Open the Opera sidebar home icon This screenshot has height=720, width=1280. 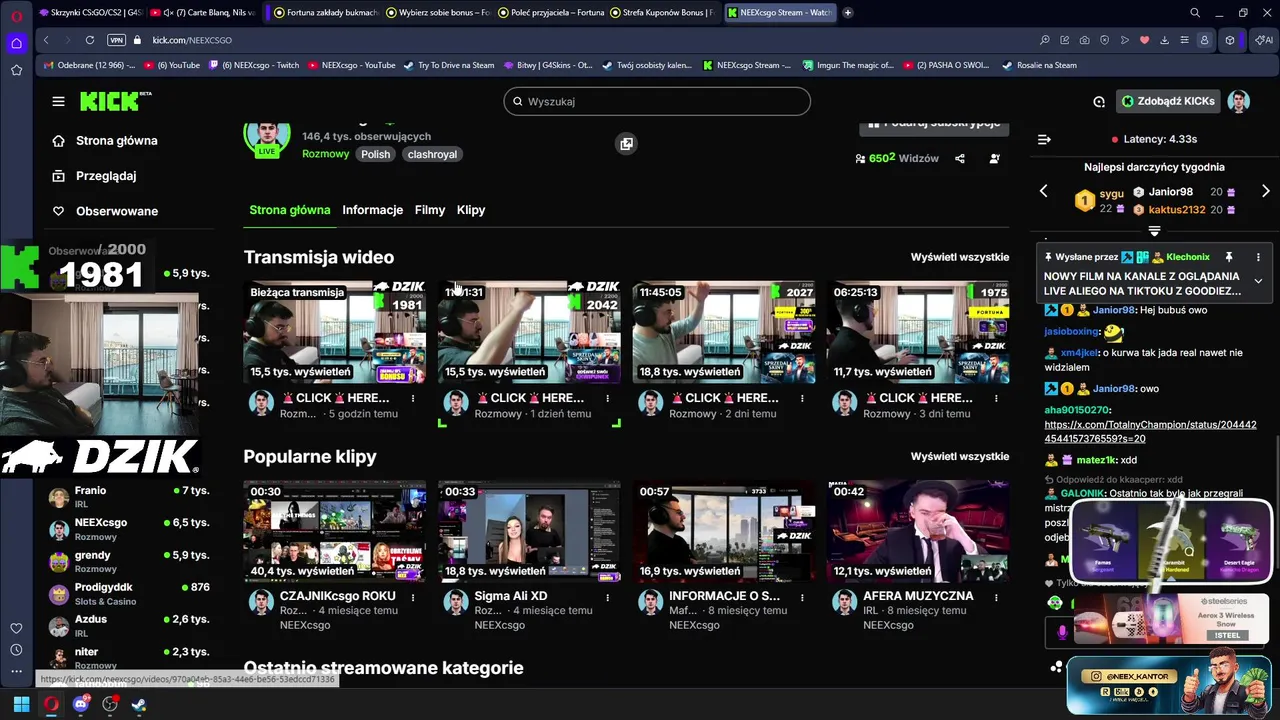[16, 43]
